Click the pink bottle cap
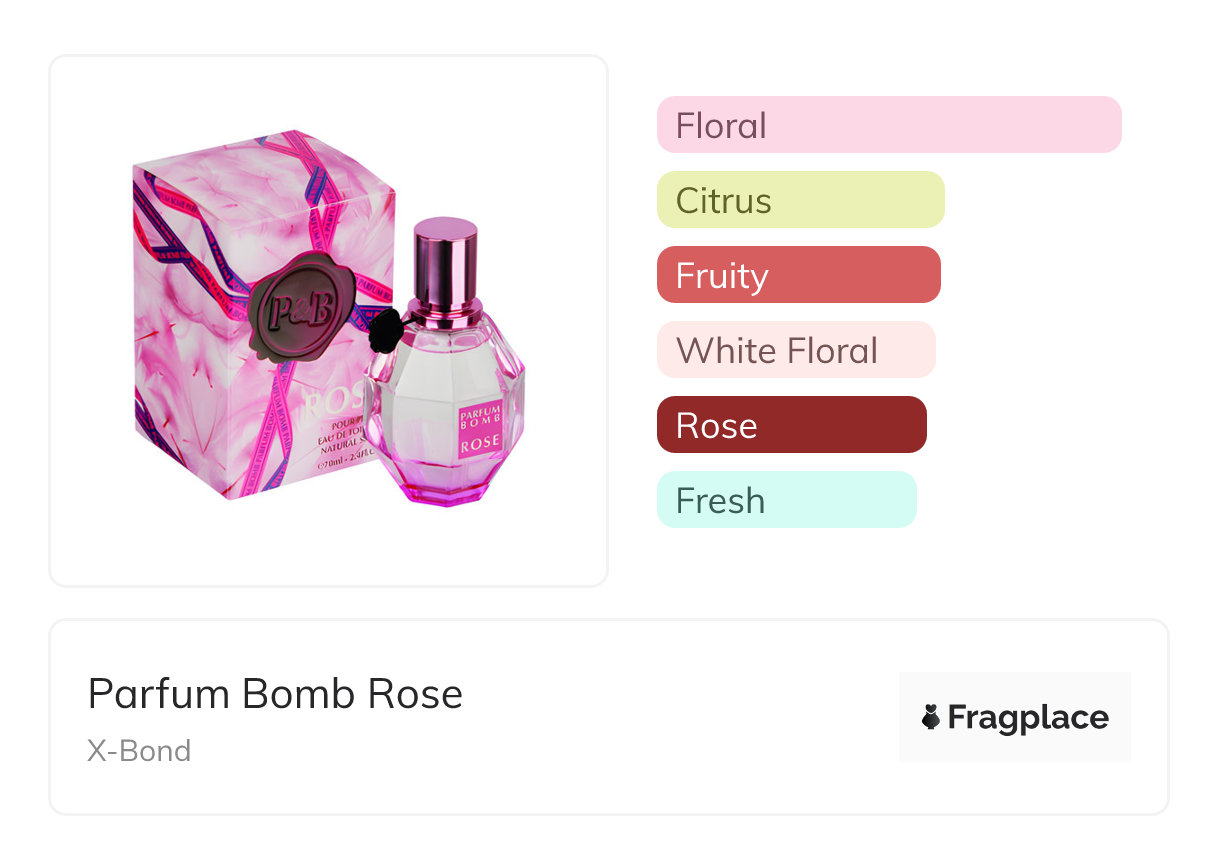 coord(445,256)
